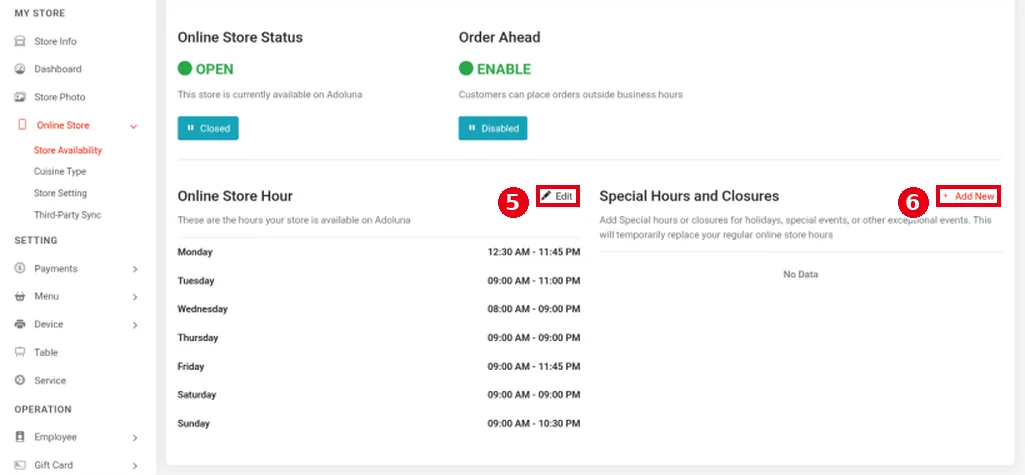Click the Employee badge icon
Screen dimensions: 1025x475
pos(20,437)
